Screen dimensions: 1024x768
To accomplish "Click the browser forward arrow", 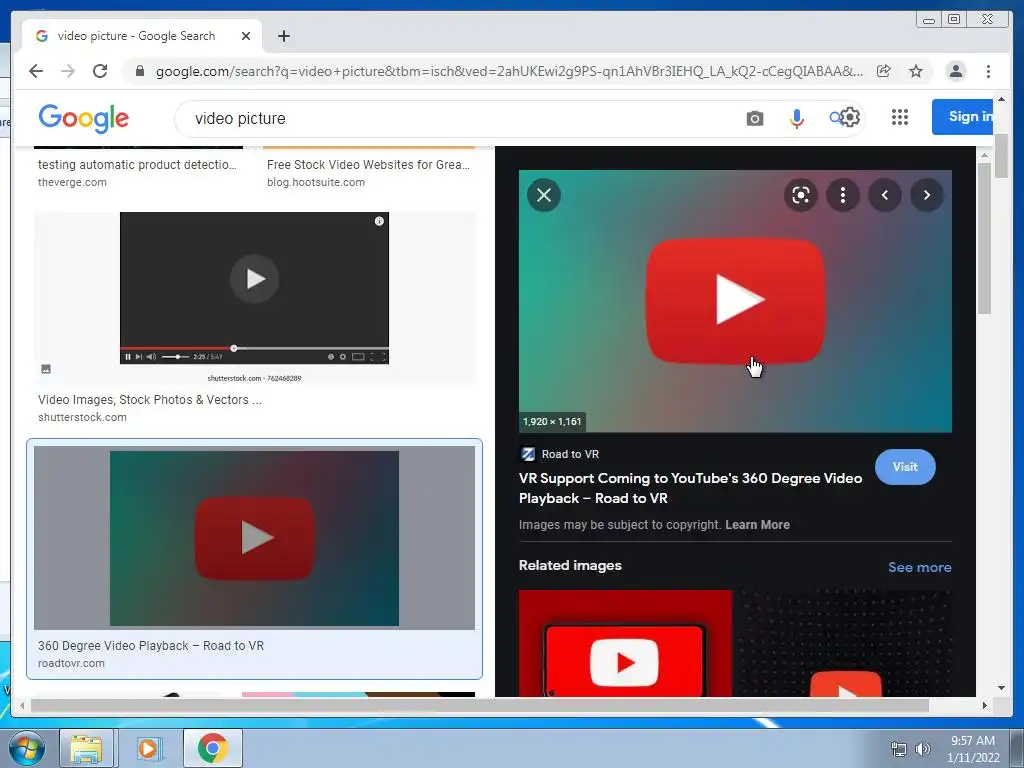I will (x=68, y=71).
